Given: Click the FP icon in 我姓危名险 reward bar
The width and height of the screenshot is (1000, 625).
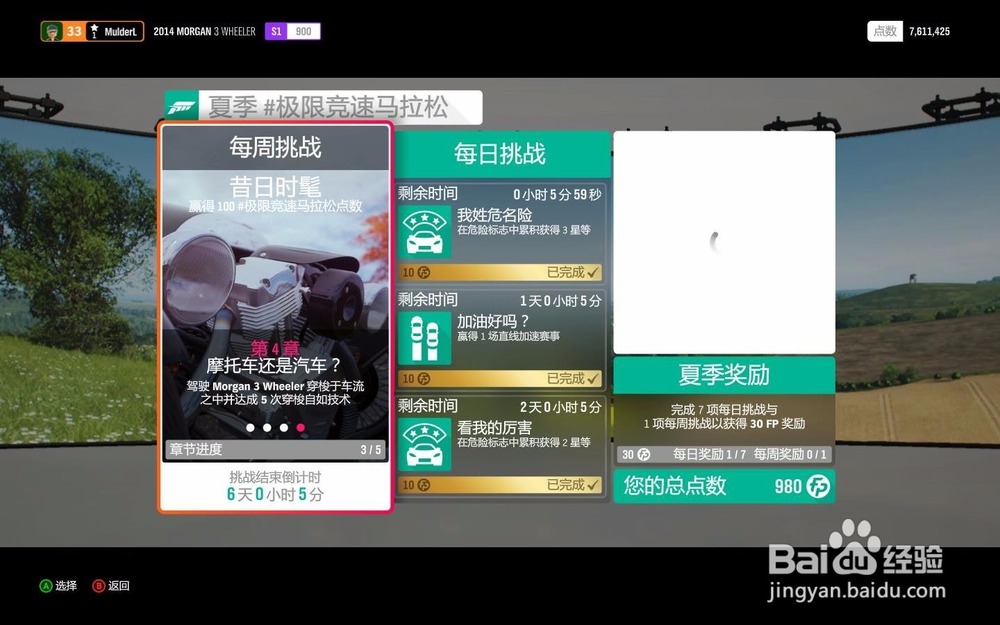Looking at the screenshot, I should point(423,273).
